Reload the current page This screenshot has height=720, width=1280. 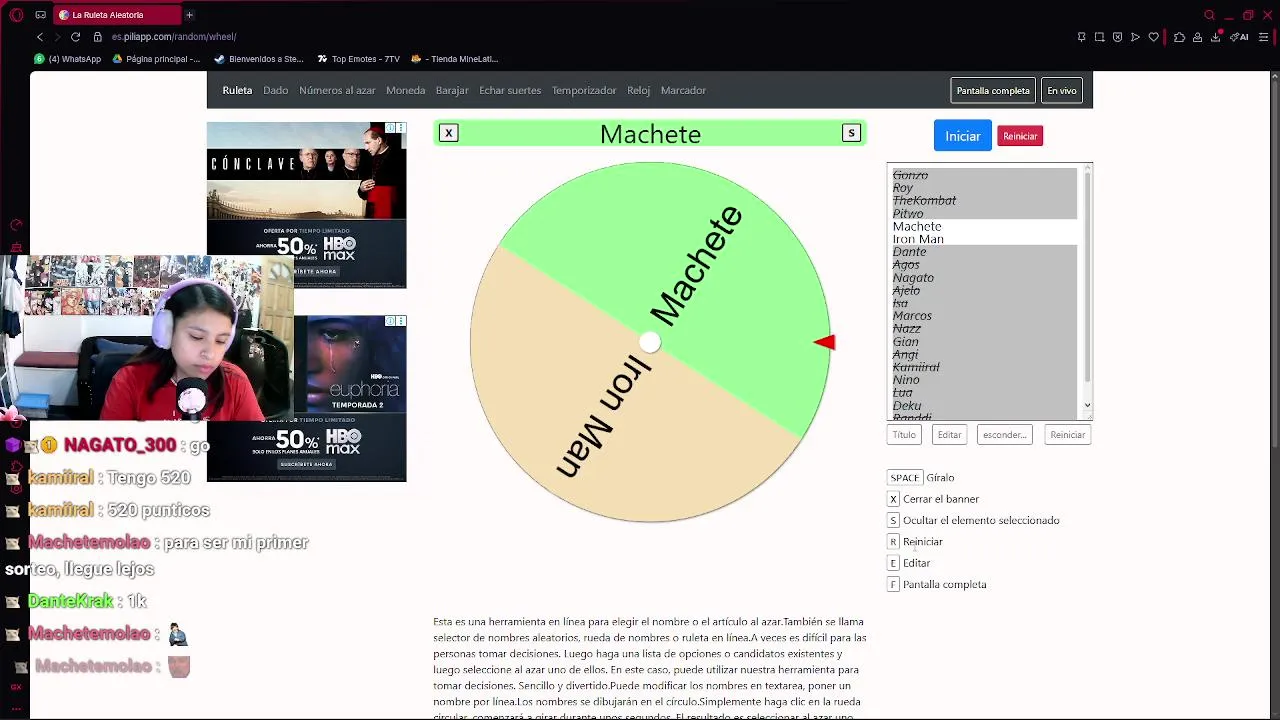(x=75, y=37)
